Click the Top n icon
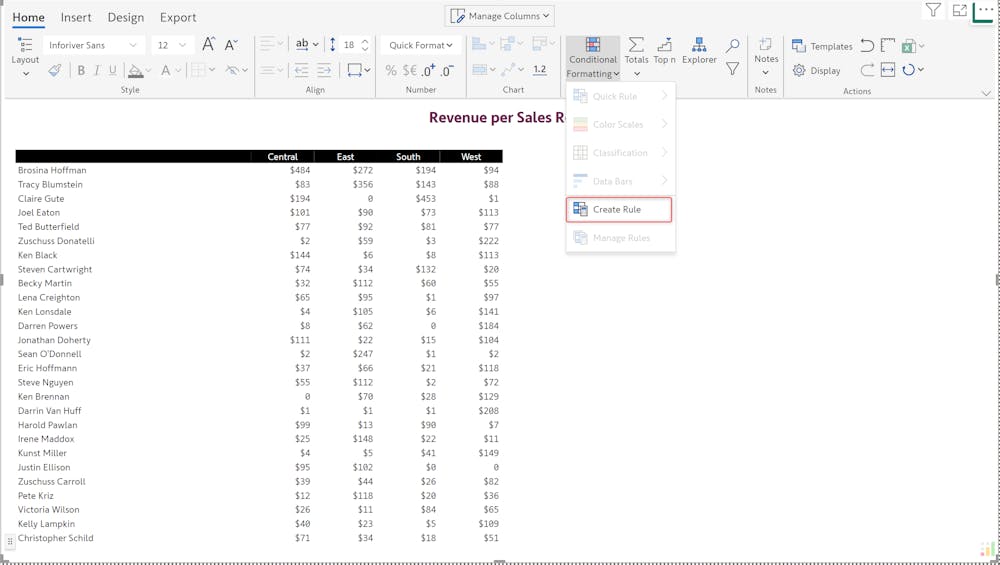 [x=665, y=44]
